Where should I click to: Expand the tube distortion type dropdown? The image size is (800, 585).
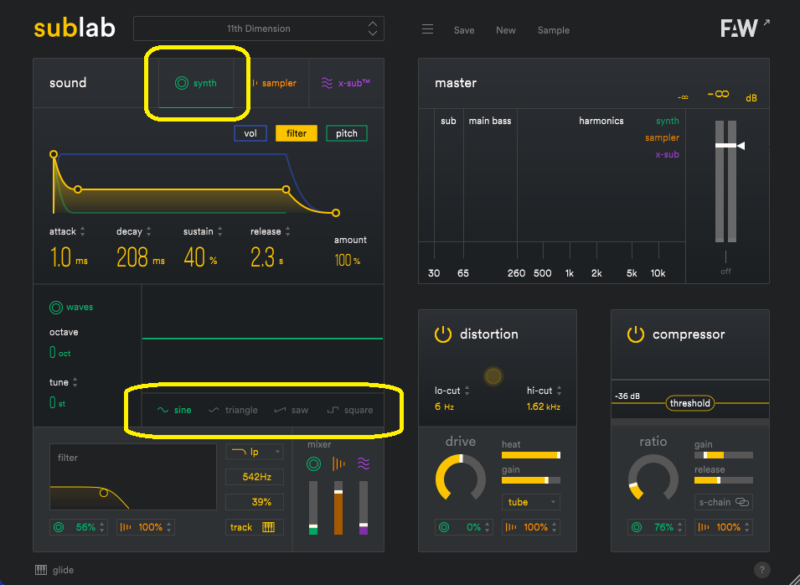(530, 502)
